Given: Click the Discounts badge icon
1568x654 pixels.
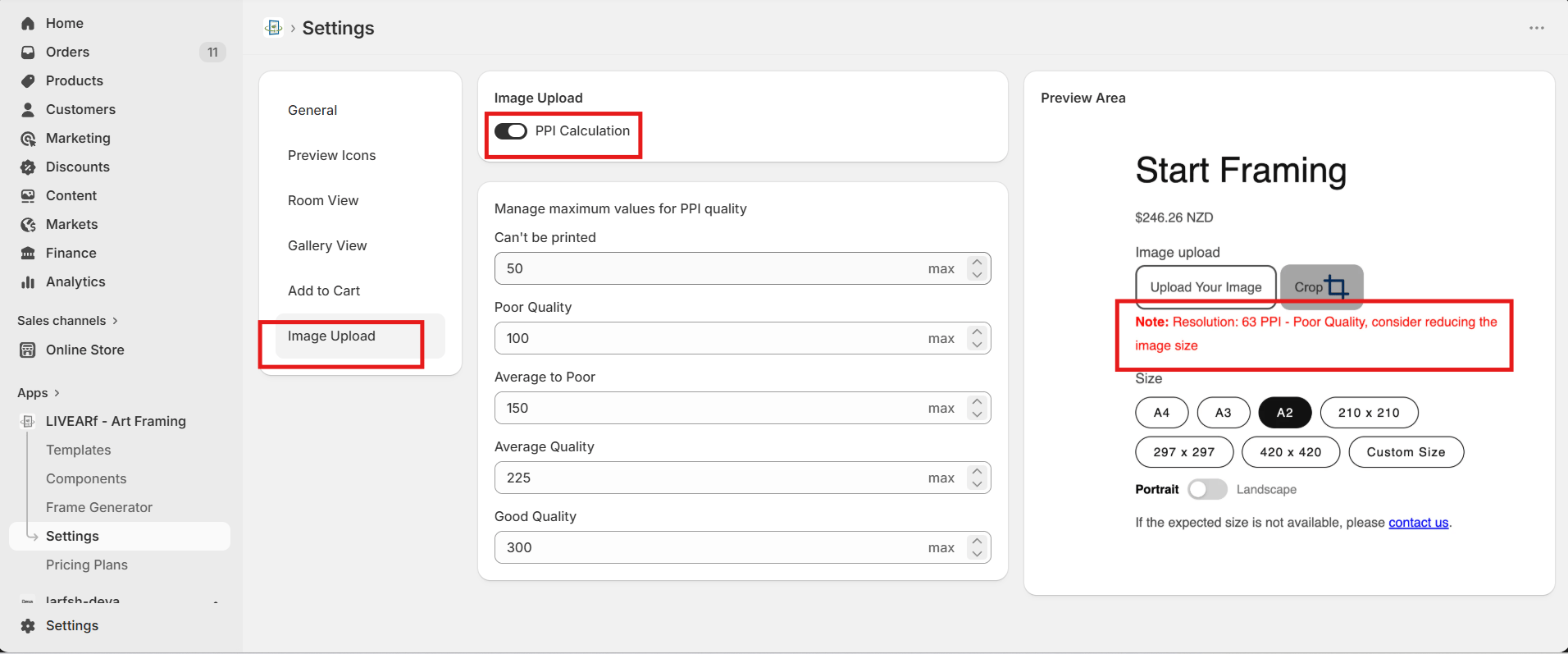Looking at the screenshot, I should (28, 167).
